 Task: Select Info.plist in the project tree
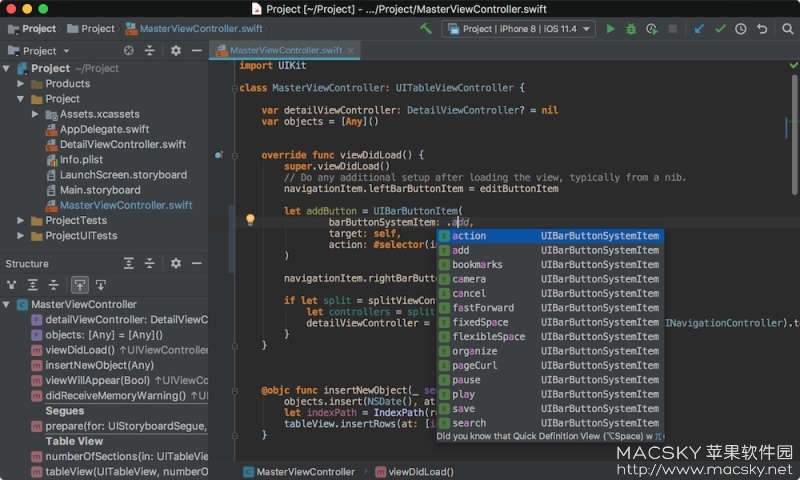[x=74, y=160]
